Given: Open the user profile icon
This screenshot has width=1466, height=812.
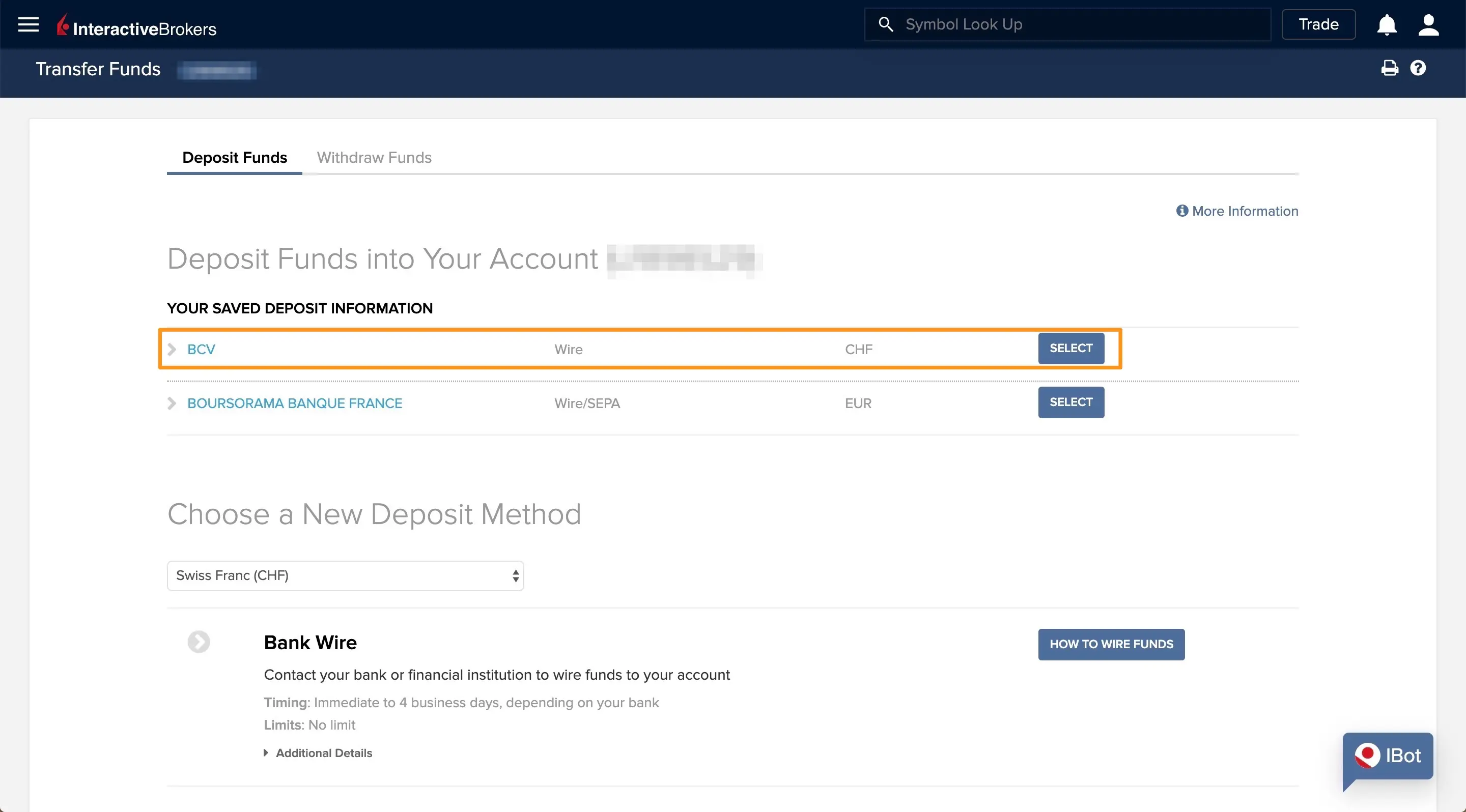Looking at the screenshot, I should tap(1428, 24).
